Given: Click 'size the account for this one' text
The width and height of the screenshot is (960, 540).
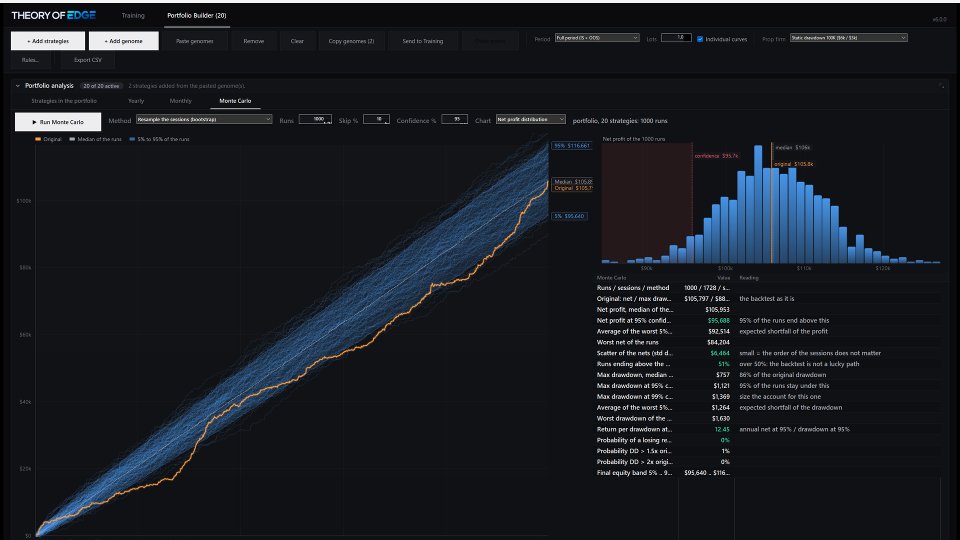Looking at the screenshot, I should point(780,397).
